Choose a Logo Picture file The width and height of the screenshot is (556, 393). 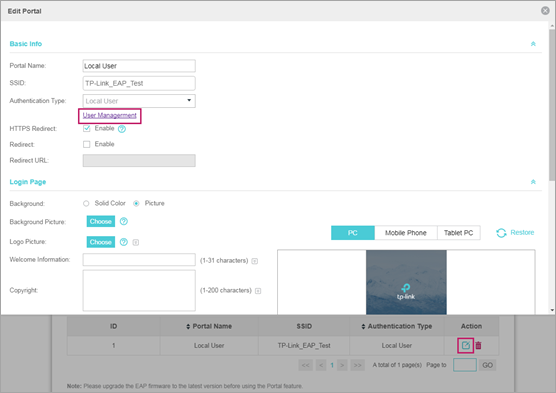point(101,242)
